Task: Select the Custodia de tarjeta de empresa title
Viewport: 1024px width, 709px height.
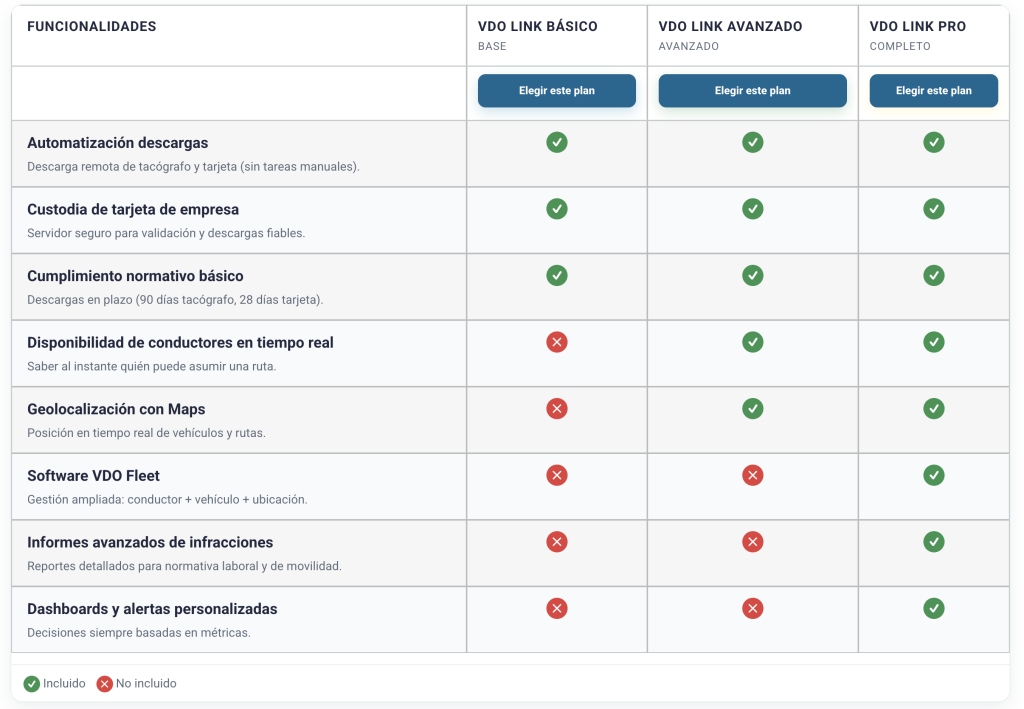Action: coord(133,210)
